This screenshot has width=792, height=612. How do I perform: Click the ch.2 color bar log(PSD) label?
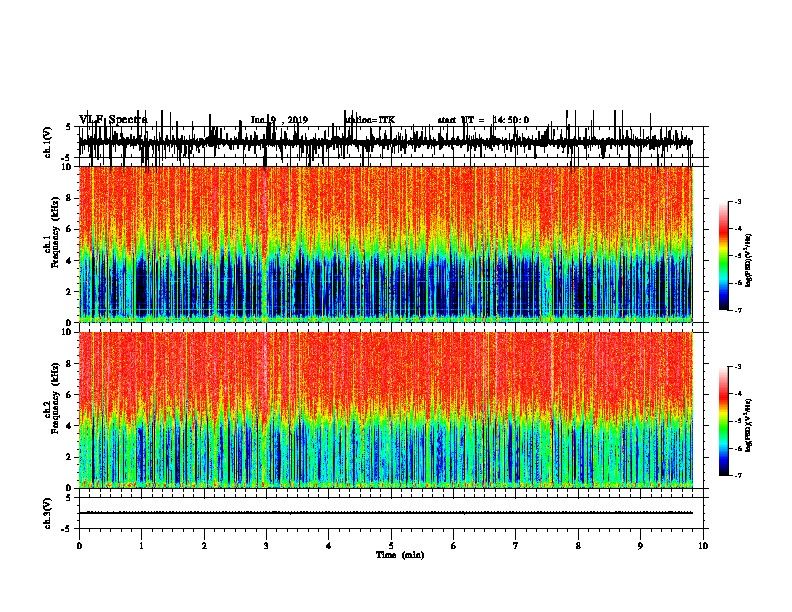(748, 425)
